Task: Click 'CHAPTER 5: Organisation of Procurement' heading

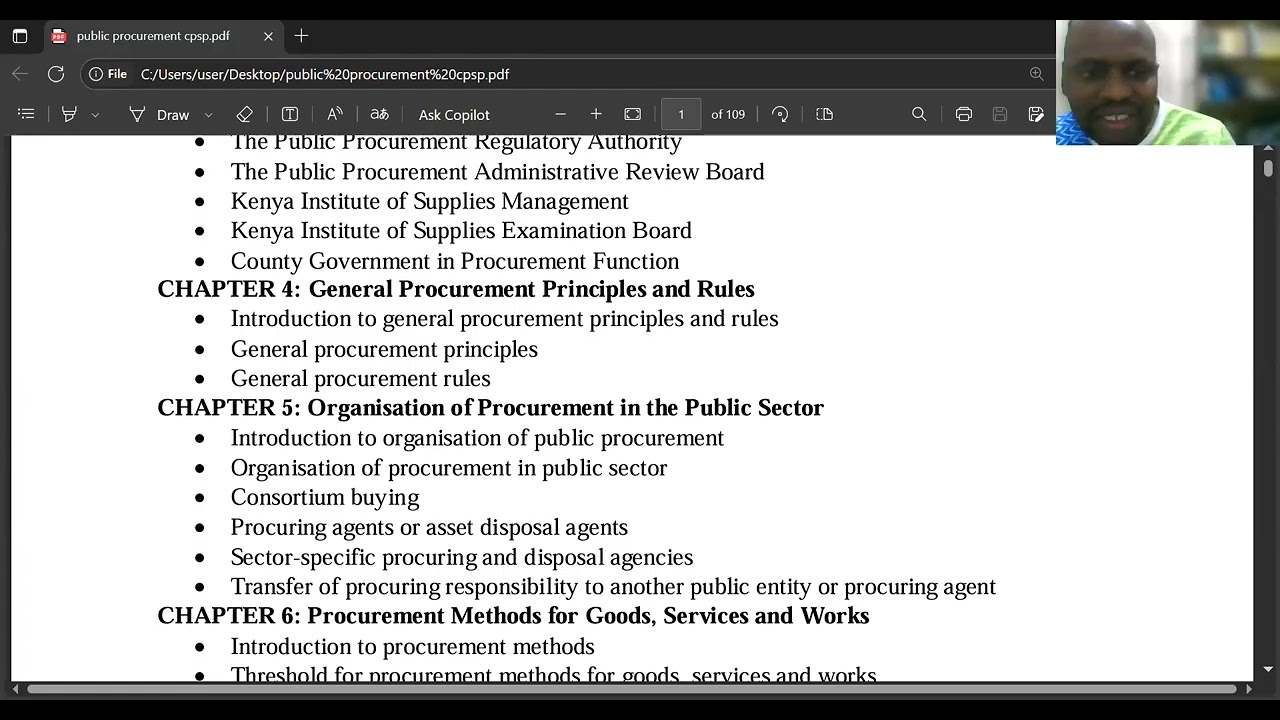Action: tap(490, 408)
